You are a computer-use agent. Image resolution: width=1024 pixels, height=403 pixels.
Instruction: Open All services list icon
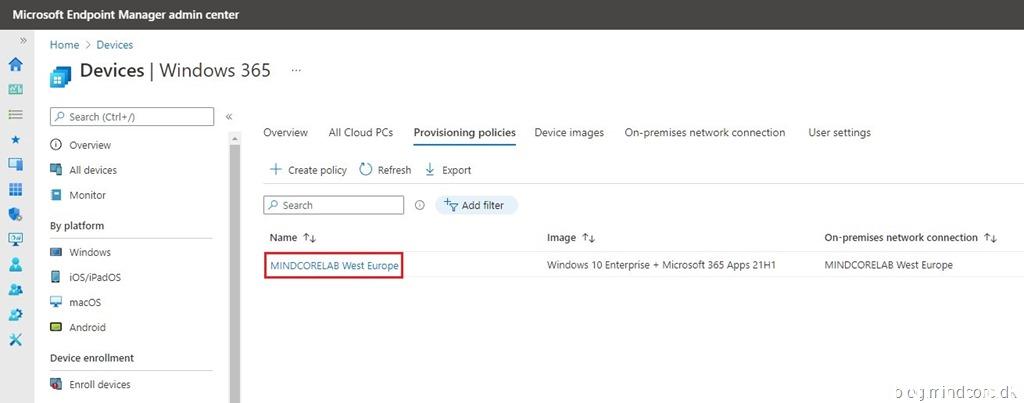pyautogui.click(x=15, y=115)
